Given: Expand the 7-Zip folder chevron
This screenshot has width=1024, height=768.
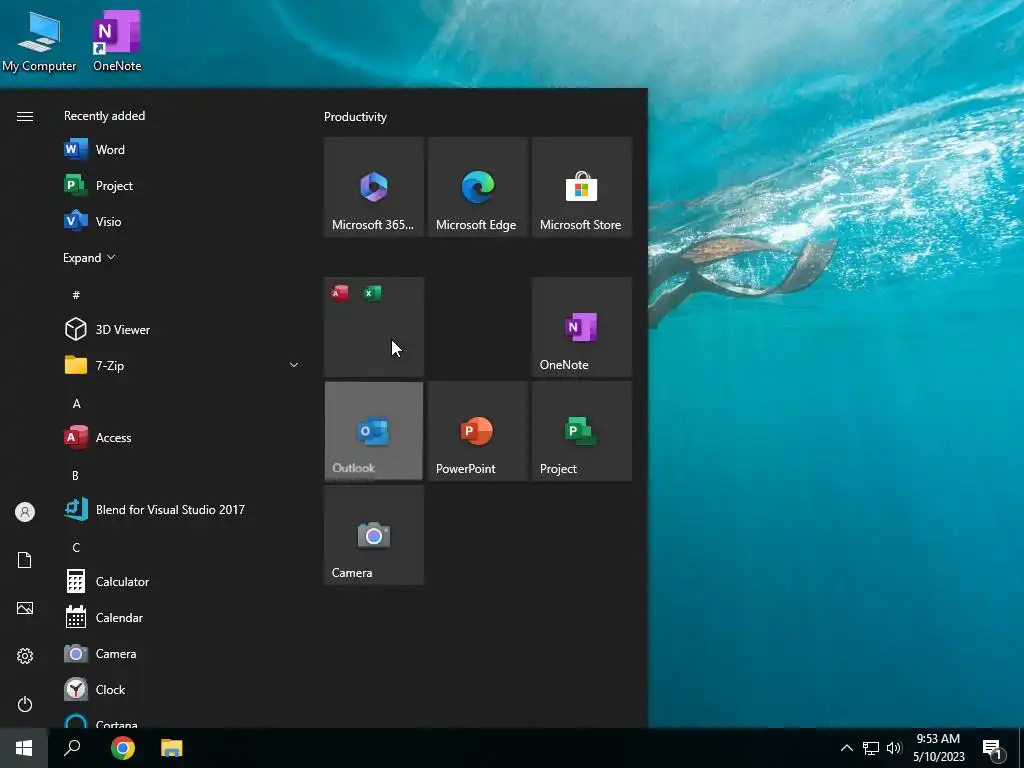Looking at the screenshot, I should [x=294, y=365].
